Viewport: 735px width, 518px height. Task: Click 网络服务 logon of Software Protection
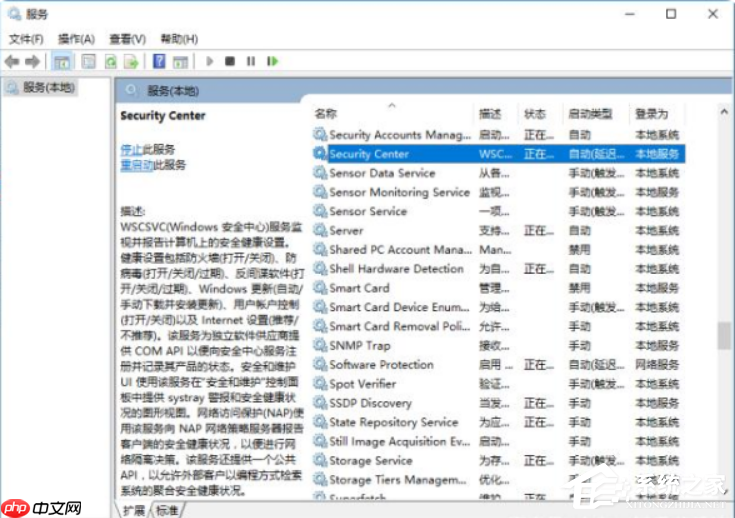point(657,365)
